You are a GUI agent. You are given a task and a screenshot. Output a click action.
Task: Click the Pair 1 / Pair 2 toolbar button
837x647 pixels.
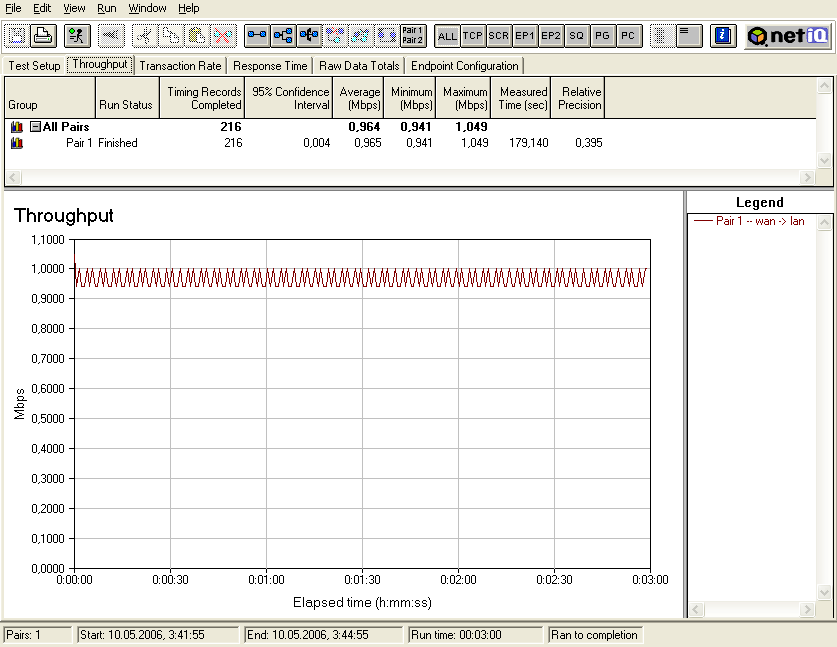(x=412, y=36)
